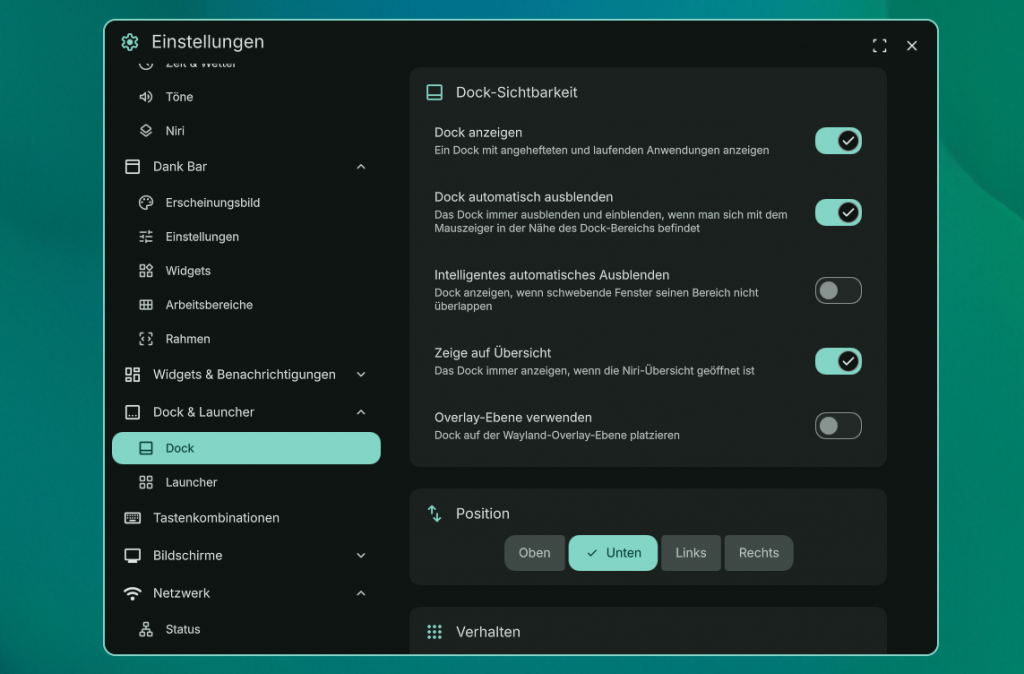Click the sliders icon beside the Dank Bar Einstellungen entry
1024x674 pixels.
coord(146,236)
